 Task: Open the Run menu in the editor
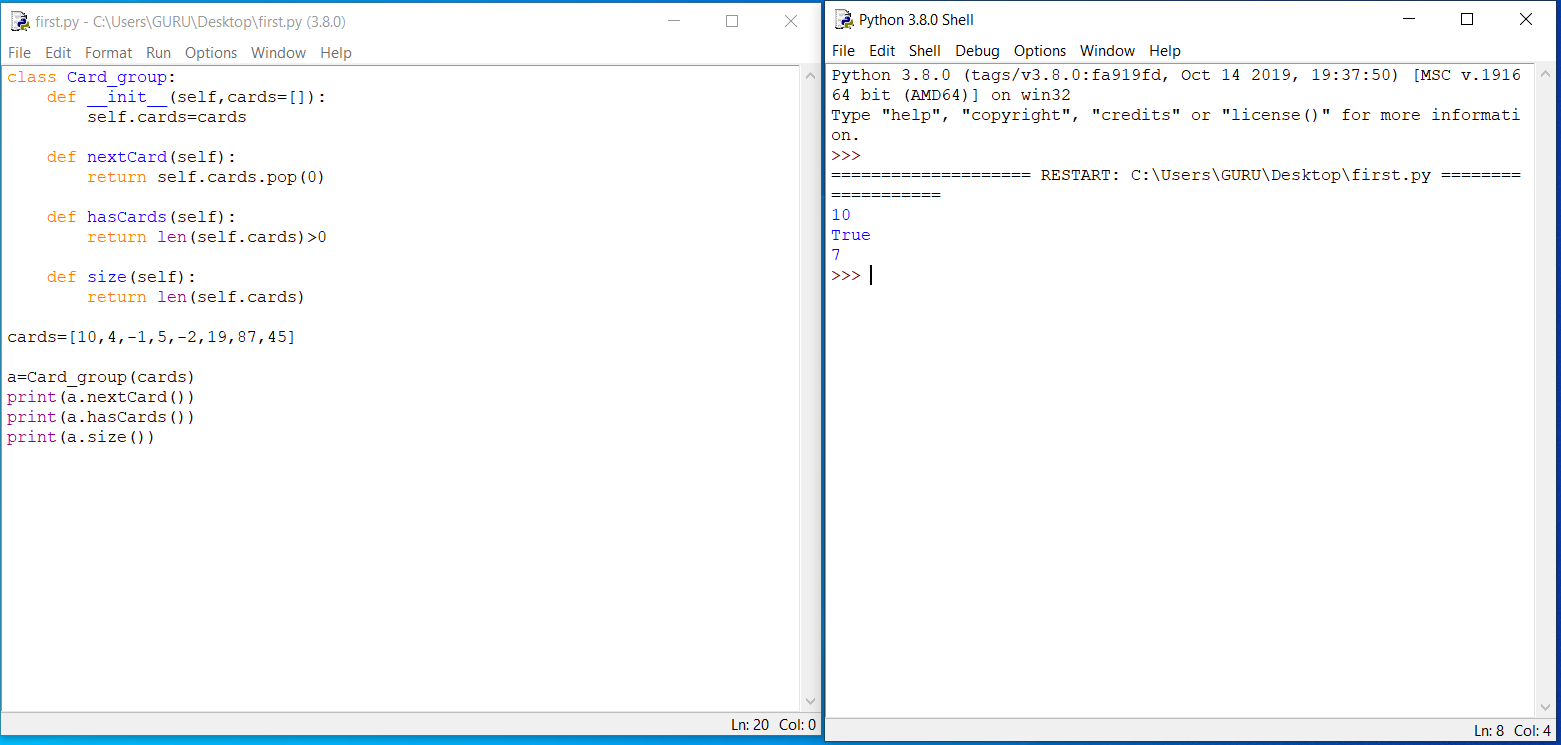tap(158, 53)
